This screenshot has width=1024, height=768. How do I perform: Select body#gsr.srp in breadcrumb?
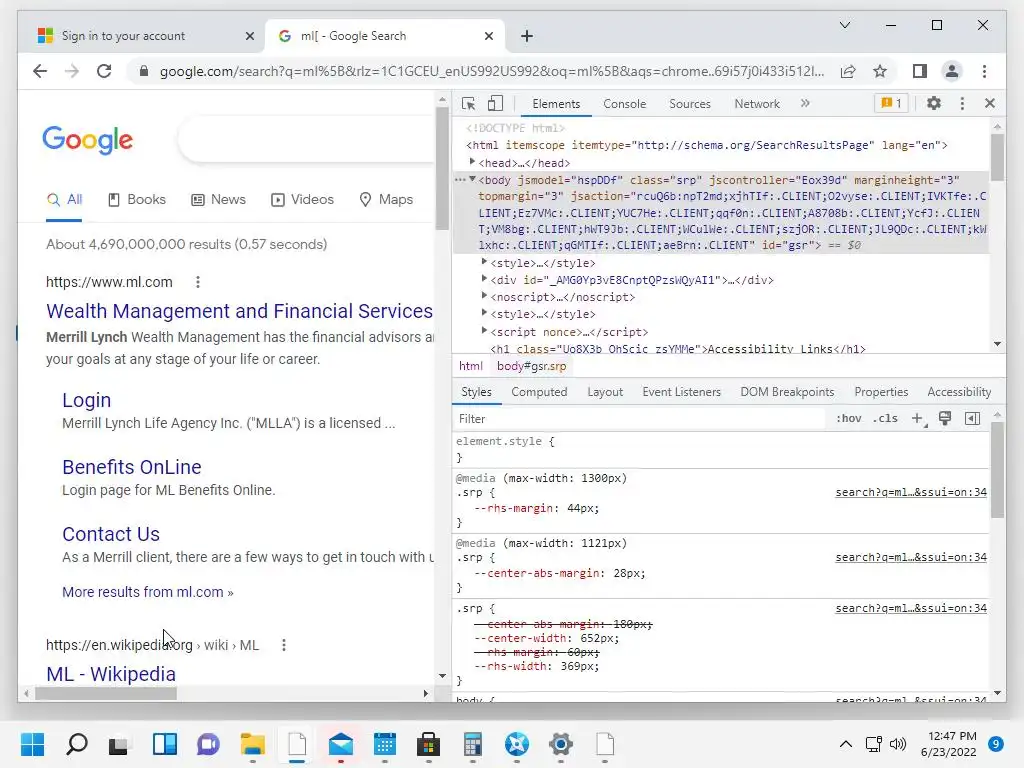click(531, 366)
